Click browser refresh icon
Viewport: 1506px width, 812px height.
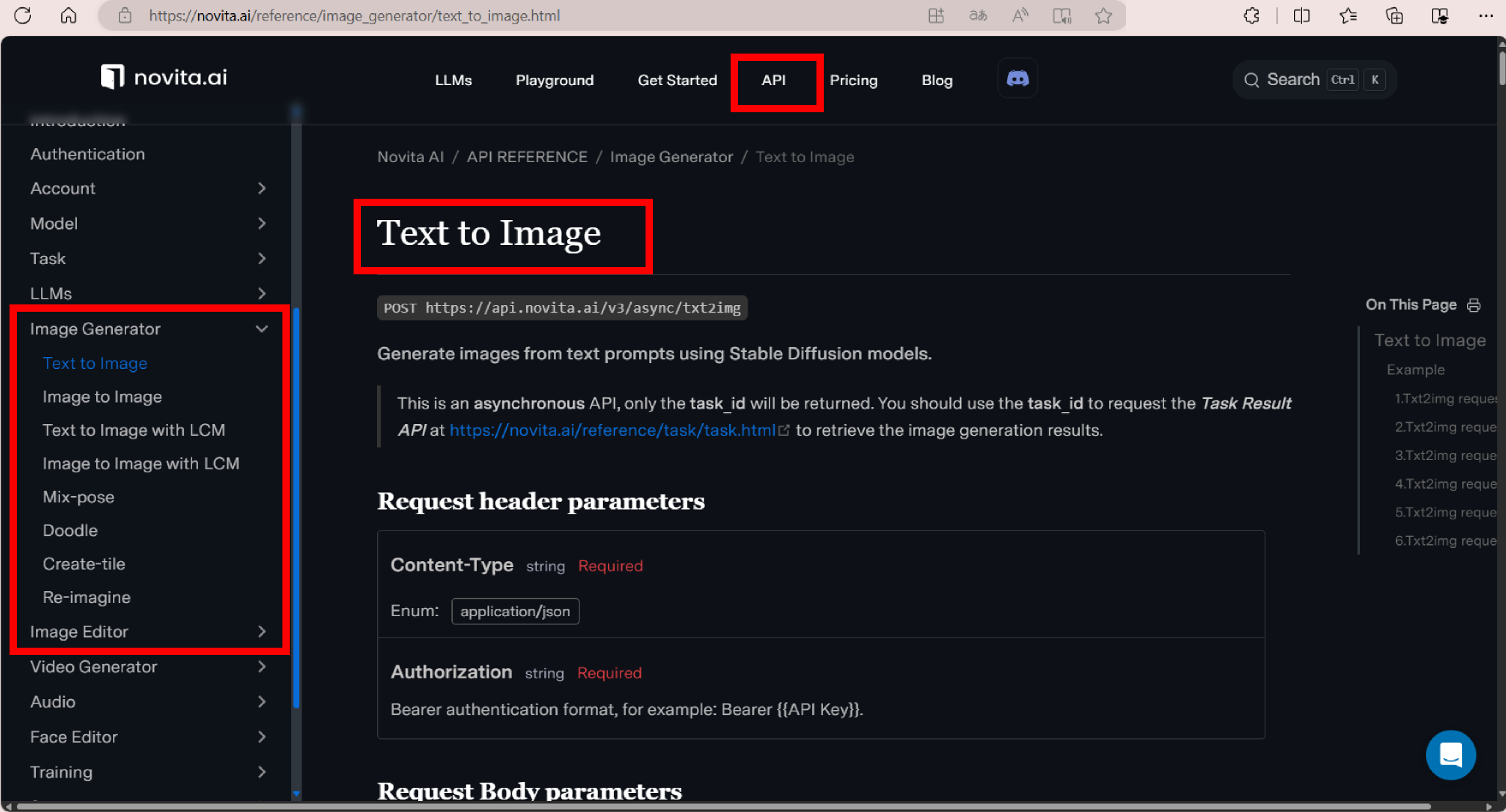tap(23, 15)
